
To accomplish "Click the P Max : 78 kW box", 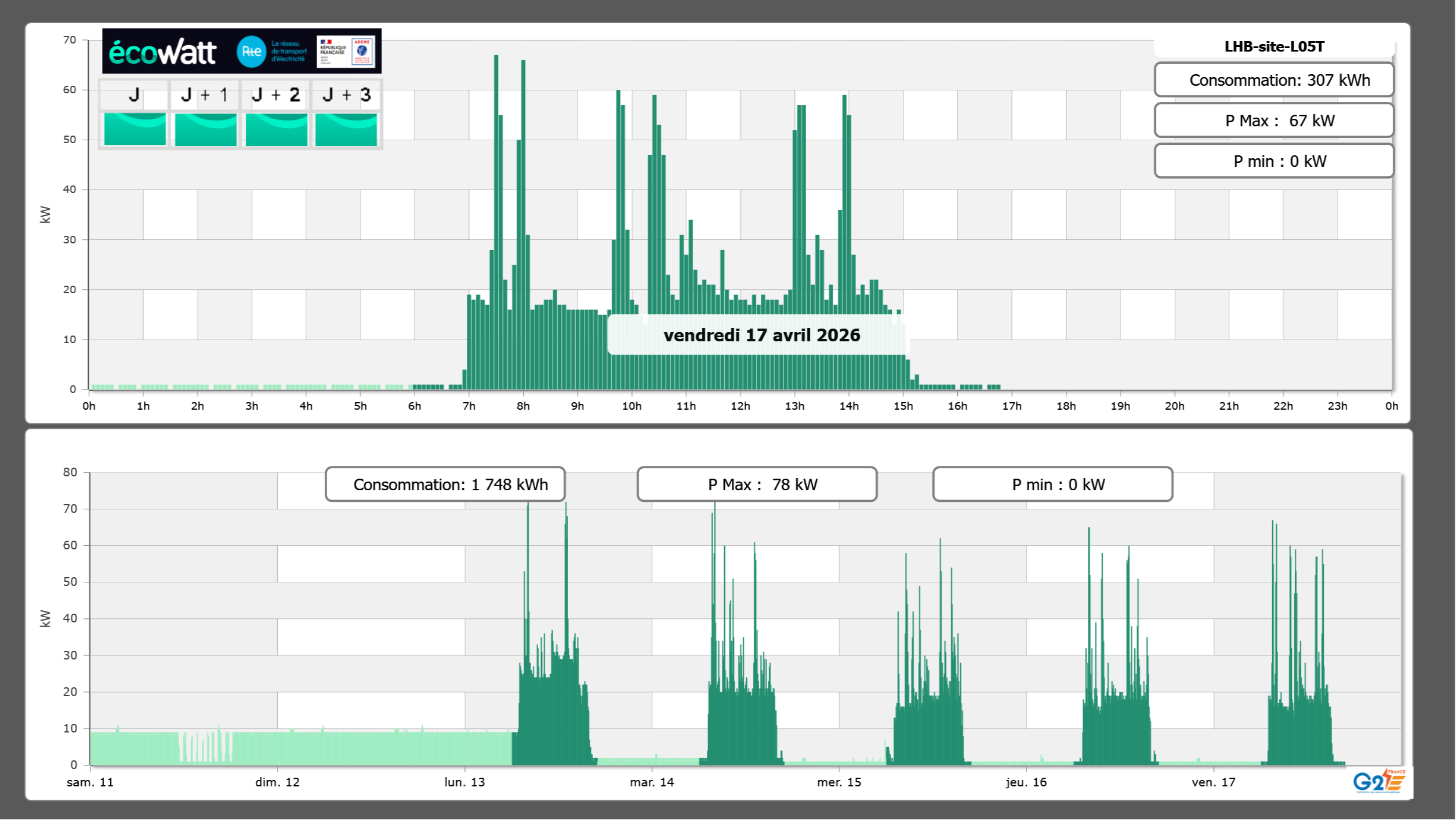I will [x=757, y=484].
